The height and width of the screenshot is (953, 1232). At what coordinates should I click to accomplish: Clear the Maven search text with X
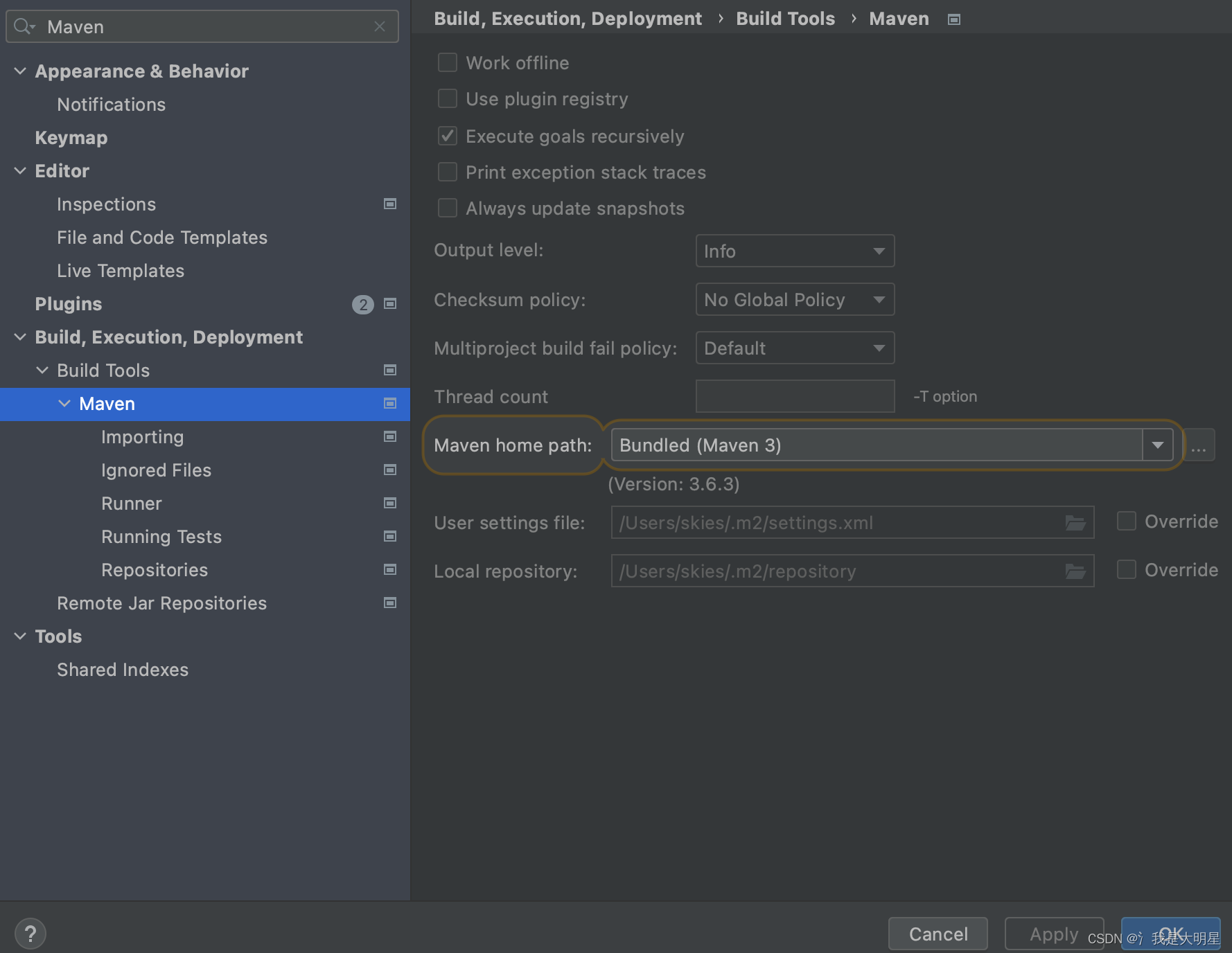tap(380, 26)
